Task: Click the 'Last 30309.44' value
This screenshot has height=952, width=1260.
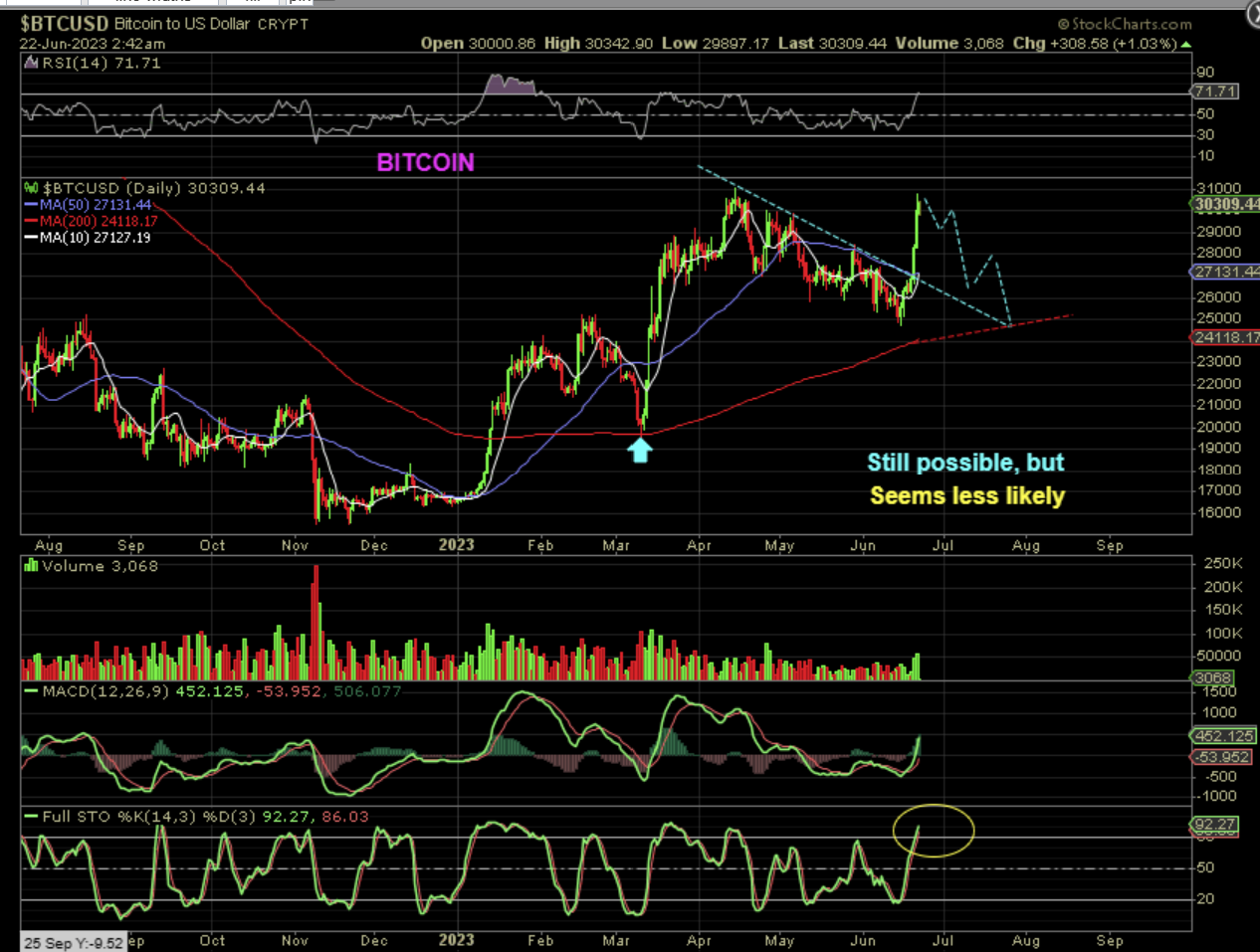Action: pos(832,43)
